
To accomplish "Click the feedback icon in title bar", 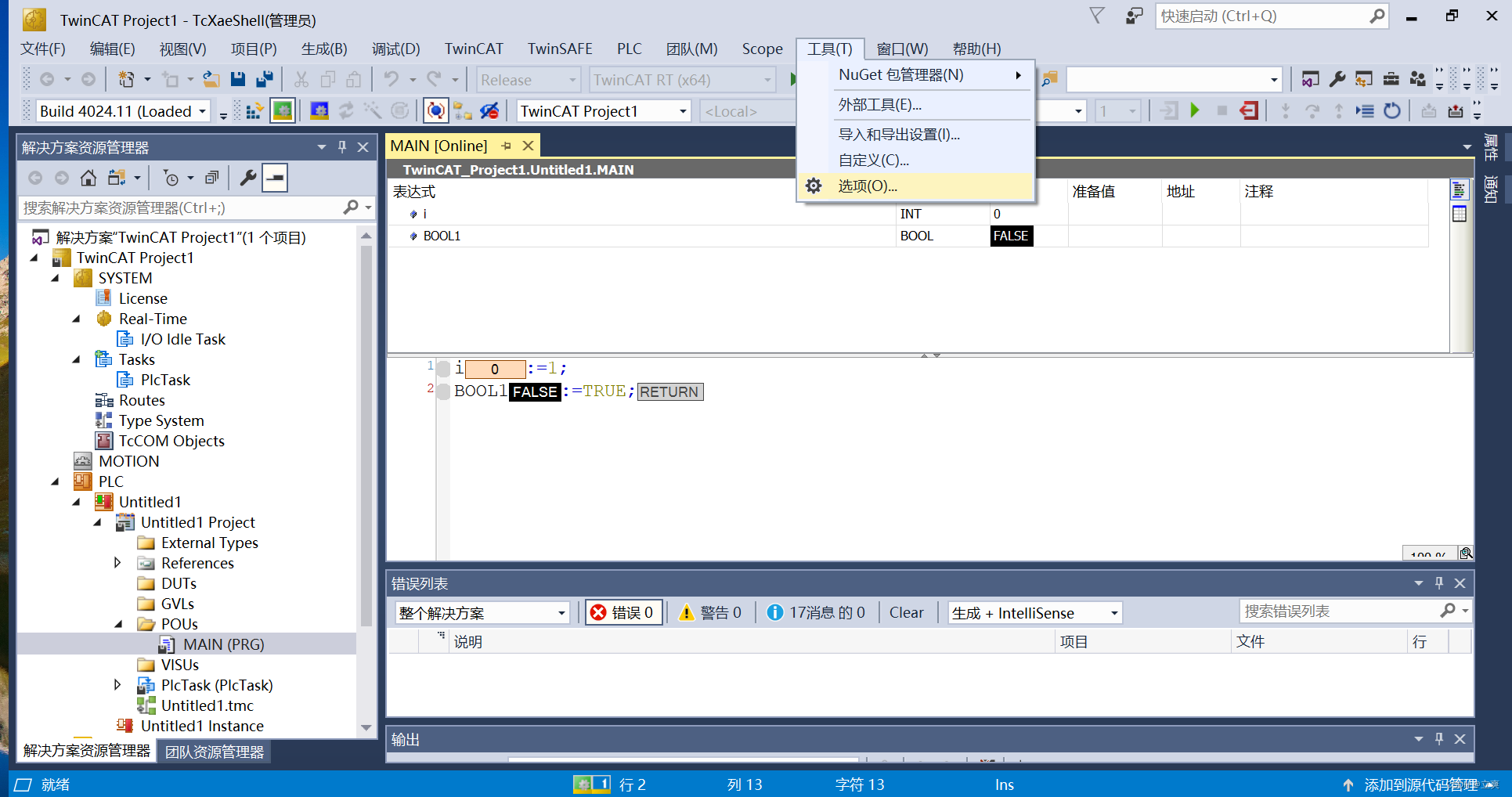I will click(1134, 16).
